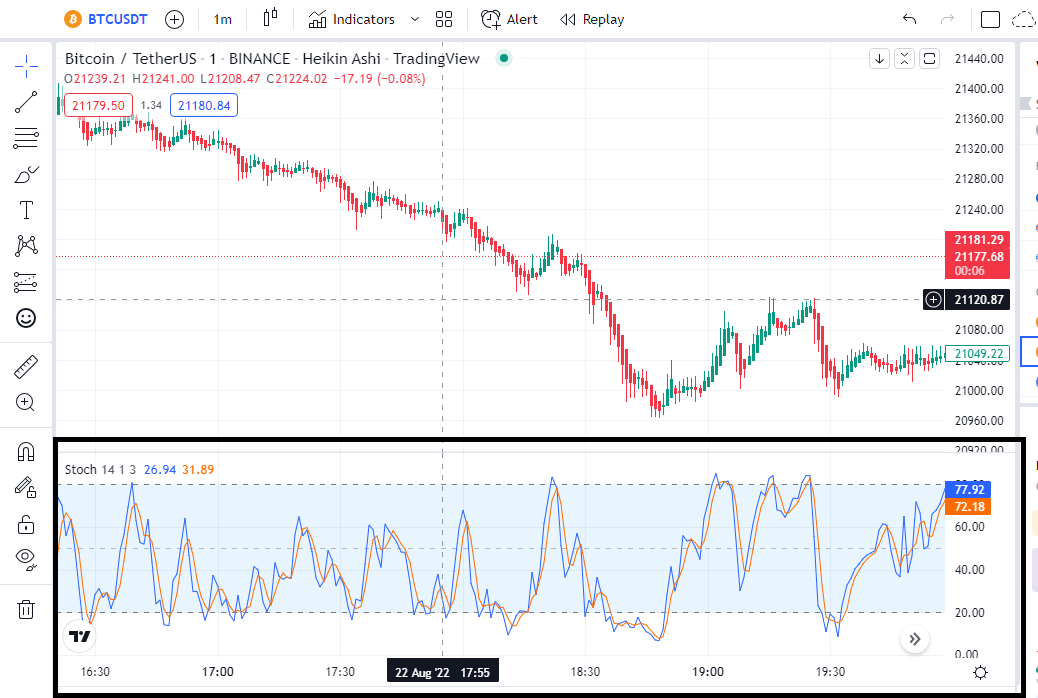Open the candle chart type dropdown
1038x698 pixels.
coord(270,19)
